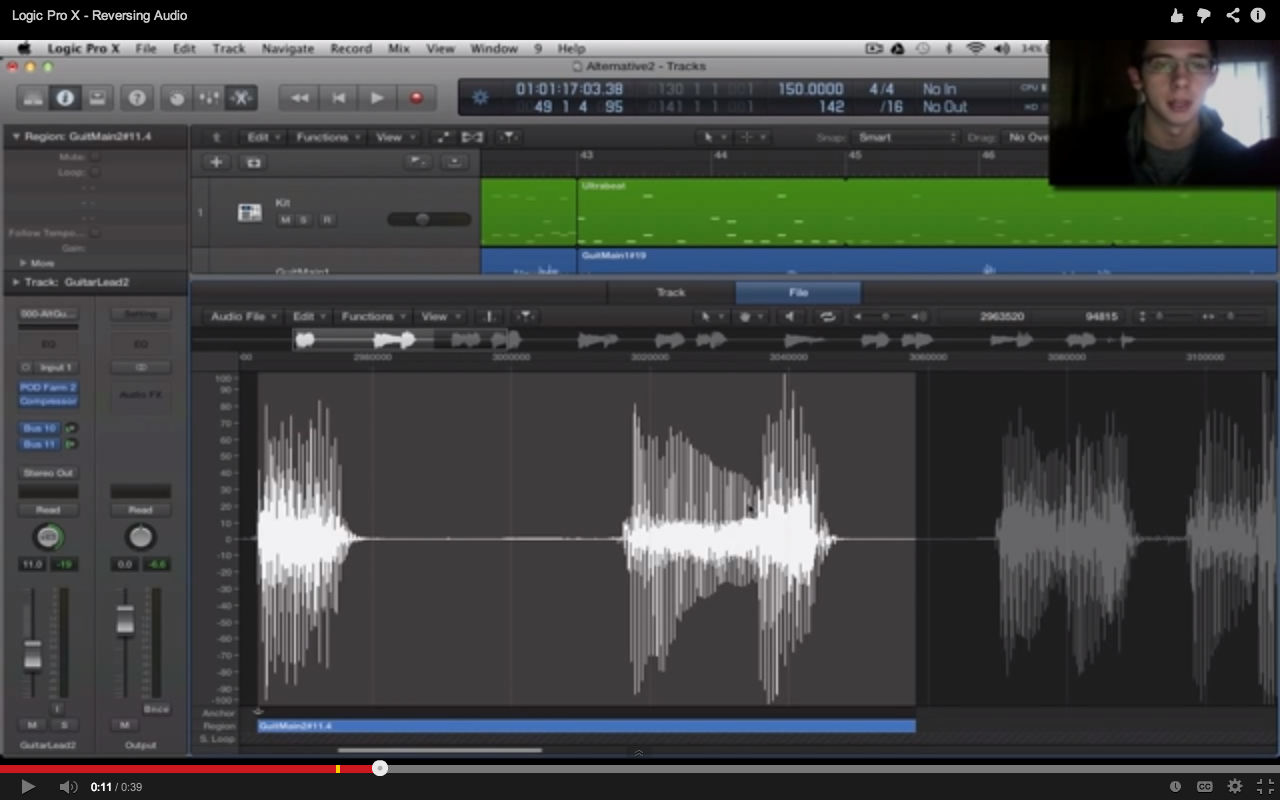Open the Mixer icon in the control bar
The width and height of the screenshot is (1280, 800).
click(x=210, y=98)
